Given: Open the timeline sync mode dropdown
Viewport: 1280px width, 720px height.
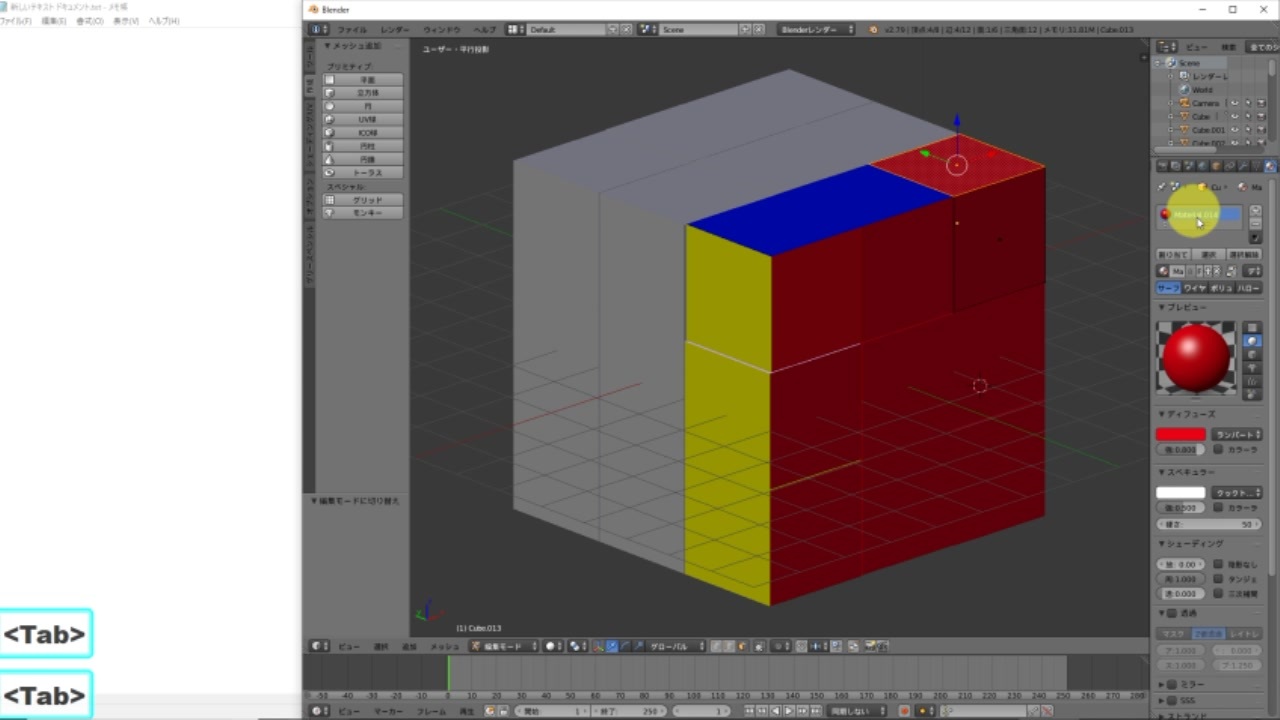Looking at the screenshot, I should (x=857, y=711).
